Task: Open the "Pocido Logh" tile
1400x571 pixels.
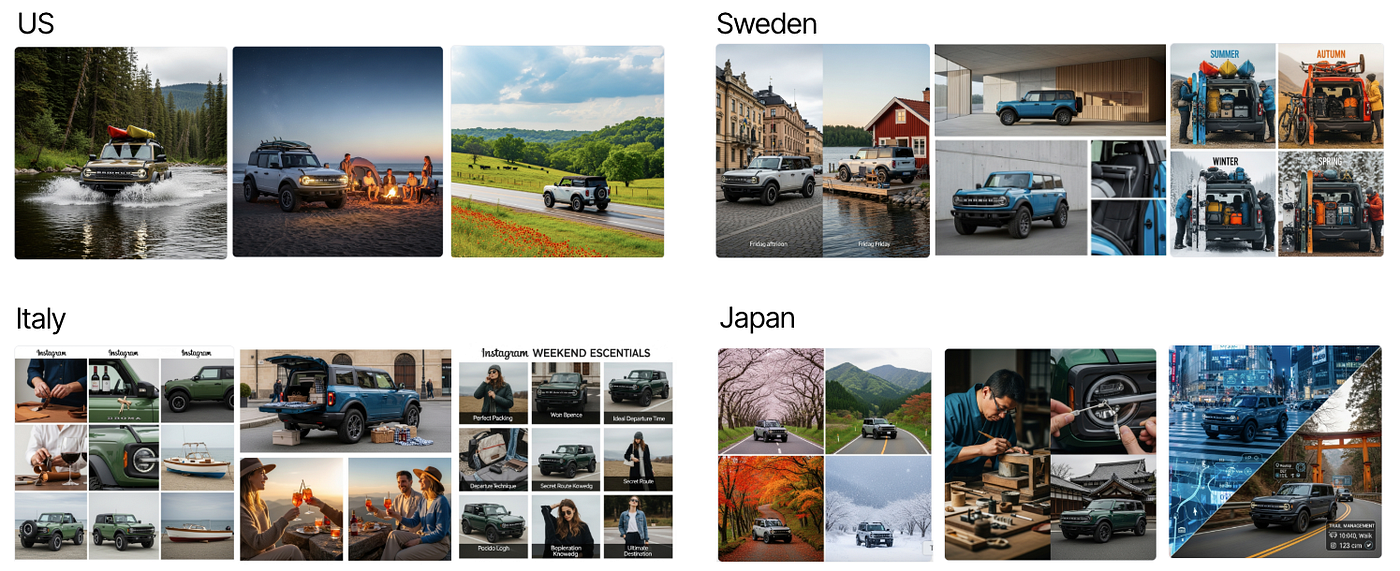Action: click(494, 527)
